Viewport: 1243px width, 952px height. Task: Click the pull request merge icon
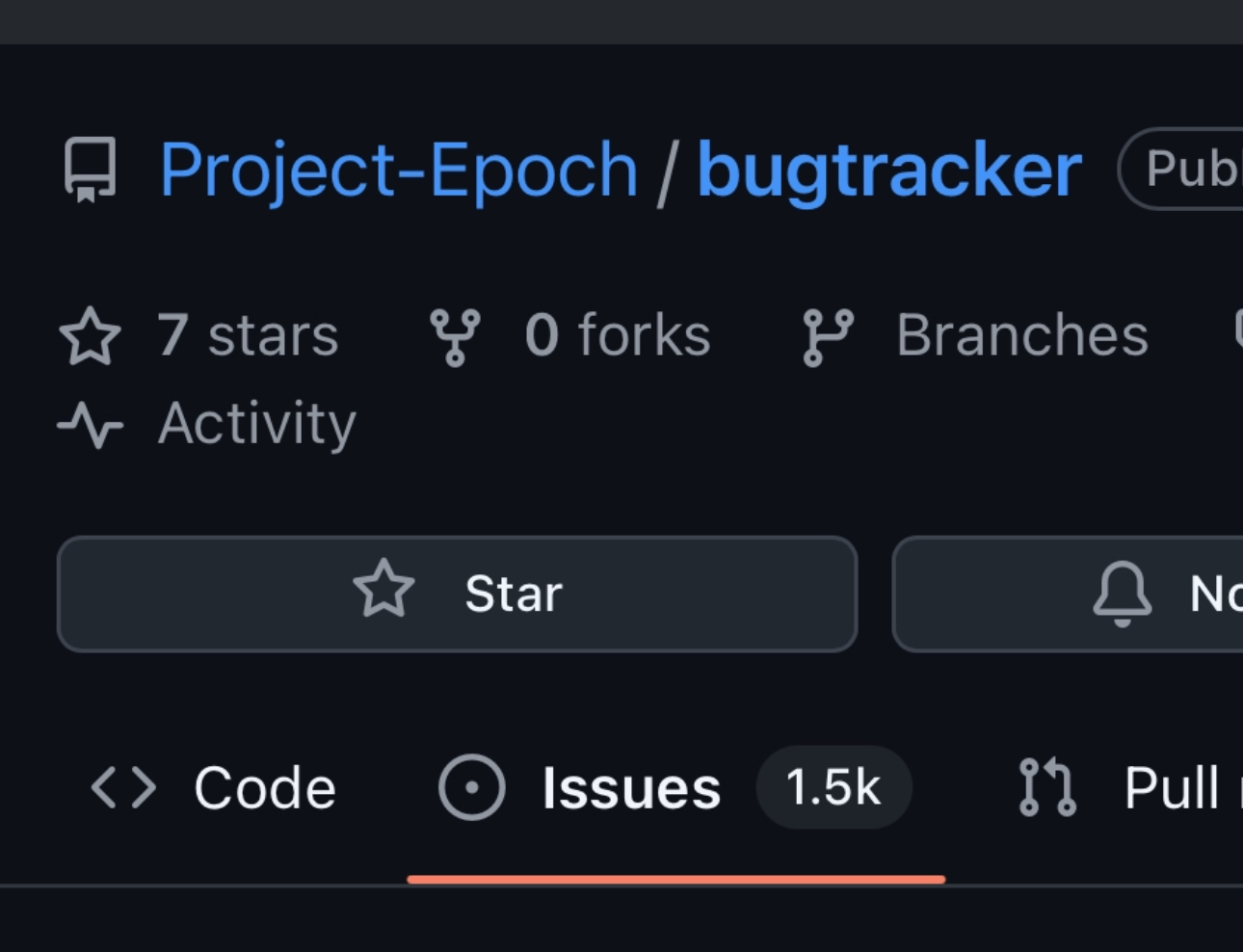pyautogui.click(x=1046, y=787)
